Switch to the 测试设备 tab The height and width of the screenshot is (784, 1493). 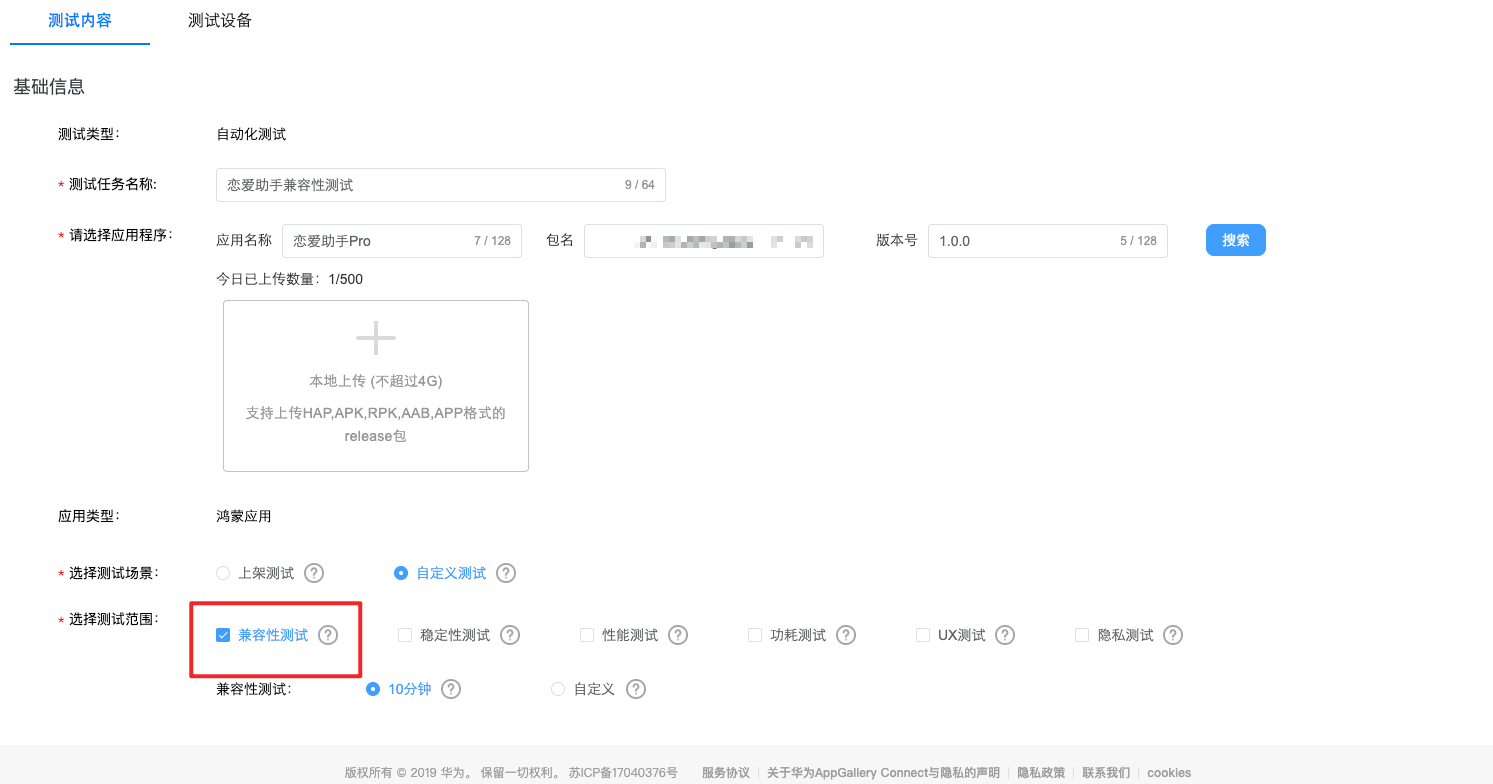click(x=219, y=20)
